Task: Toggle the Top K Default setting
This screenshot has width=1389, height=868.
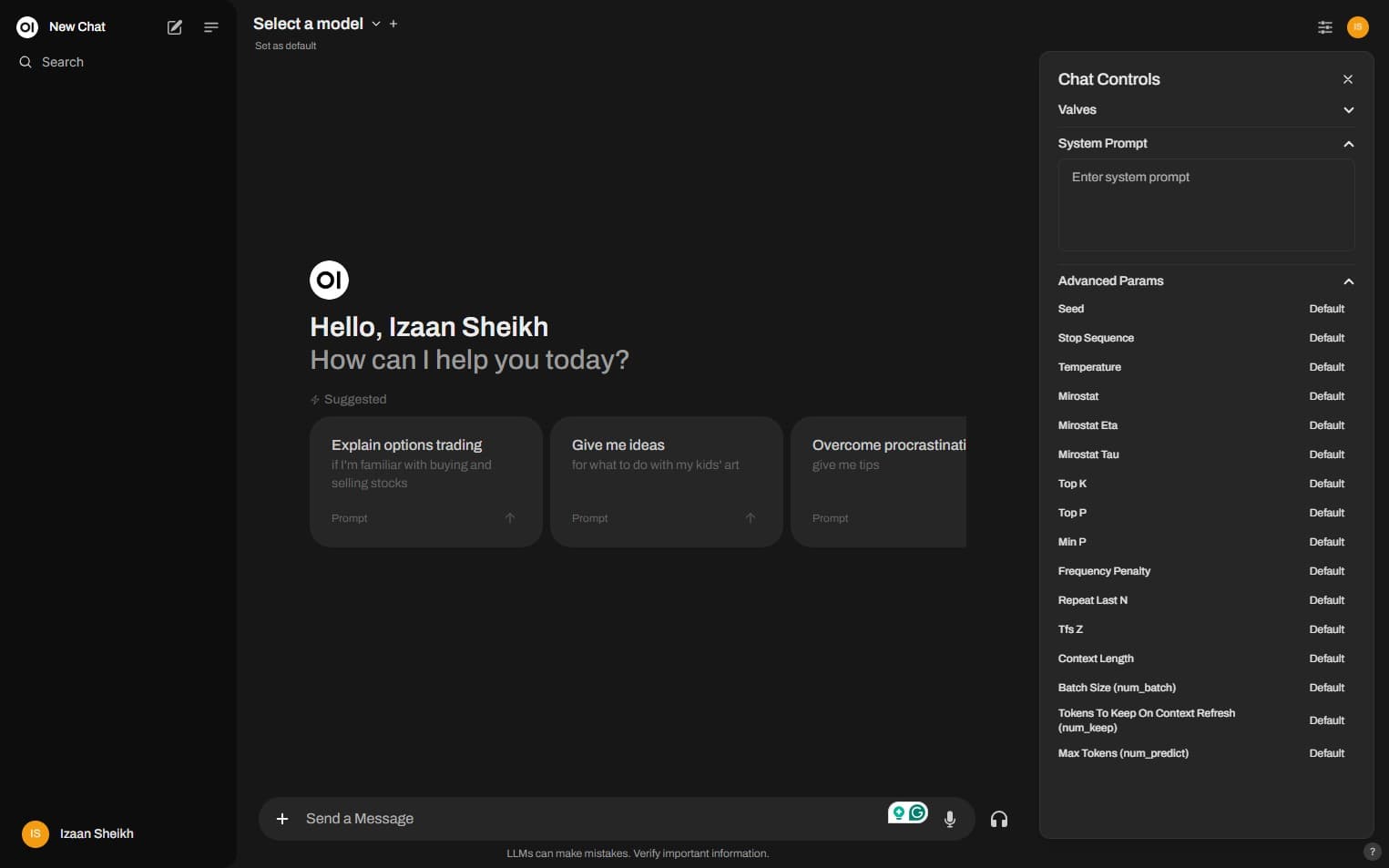Action: [1327, 484]
